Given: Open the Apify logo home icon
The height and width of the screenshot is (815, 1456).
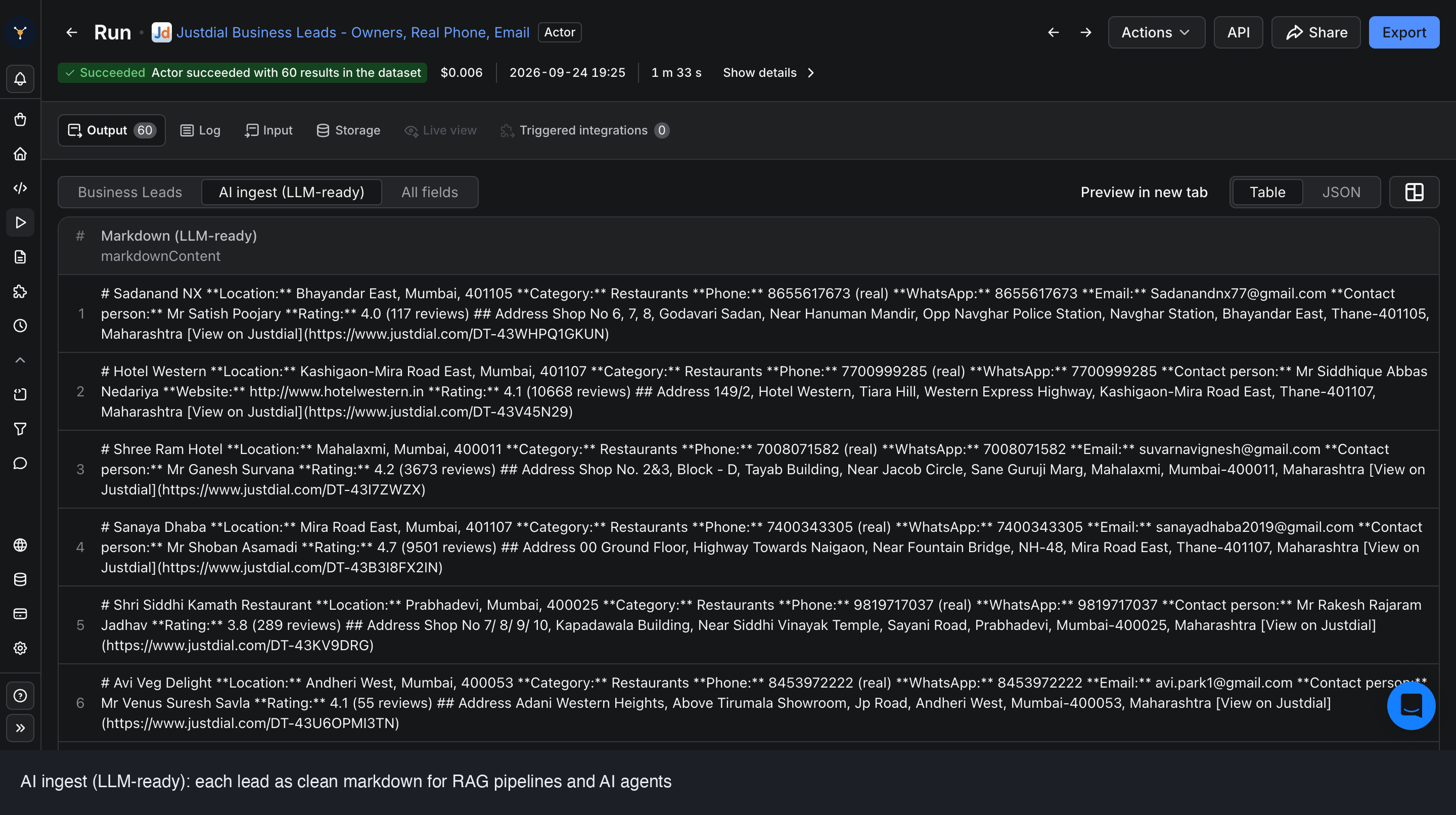Looking at the screenshot, I should tap(20, 32).
